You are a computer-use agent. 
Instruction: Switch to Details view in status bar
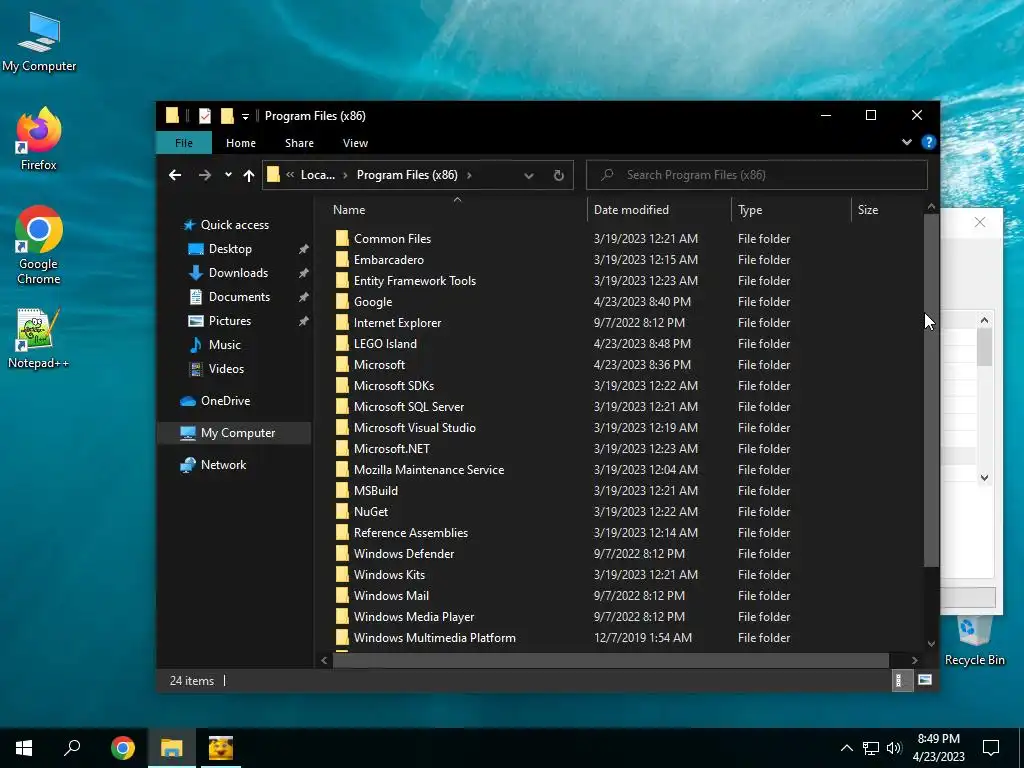(x=901, y=680)
